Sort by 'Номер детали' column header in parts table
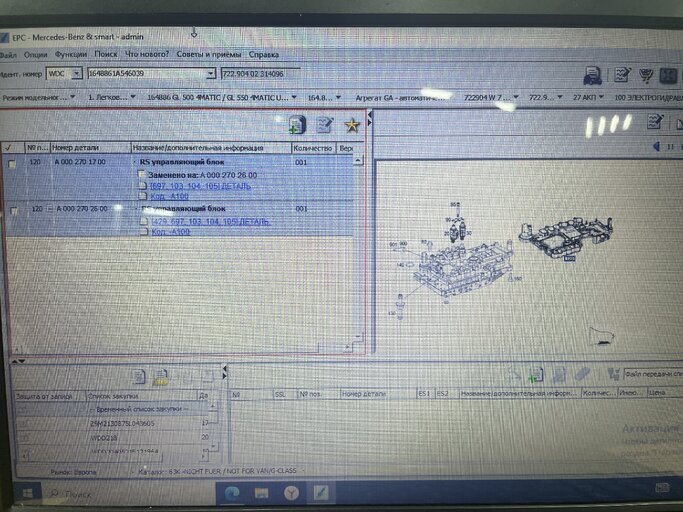Image resolution: width=683 pixels, height=512 pixels. 90,148
